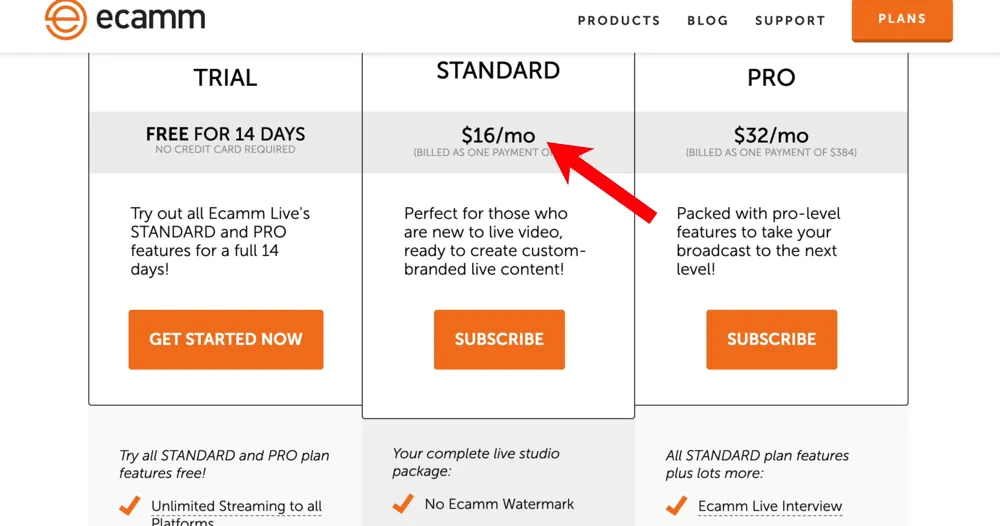Select the $16/mo Standard price
The width and height of the screenshot is (1000, 526).
click(x=498, y=135)
